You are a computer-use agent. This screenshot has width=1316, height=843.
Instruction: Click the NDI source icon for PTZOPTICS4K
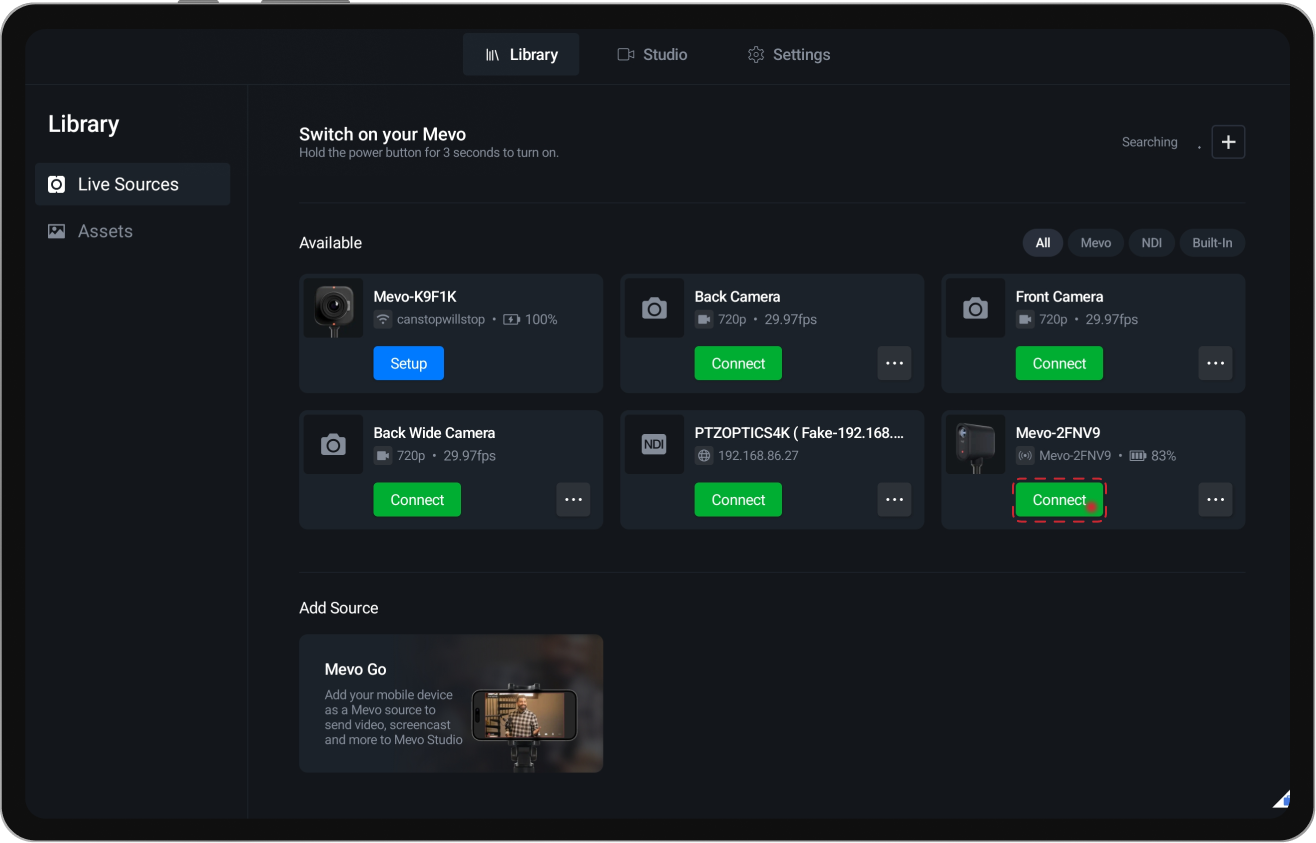point(654,444)
